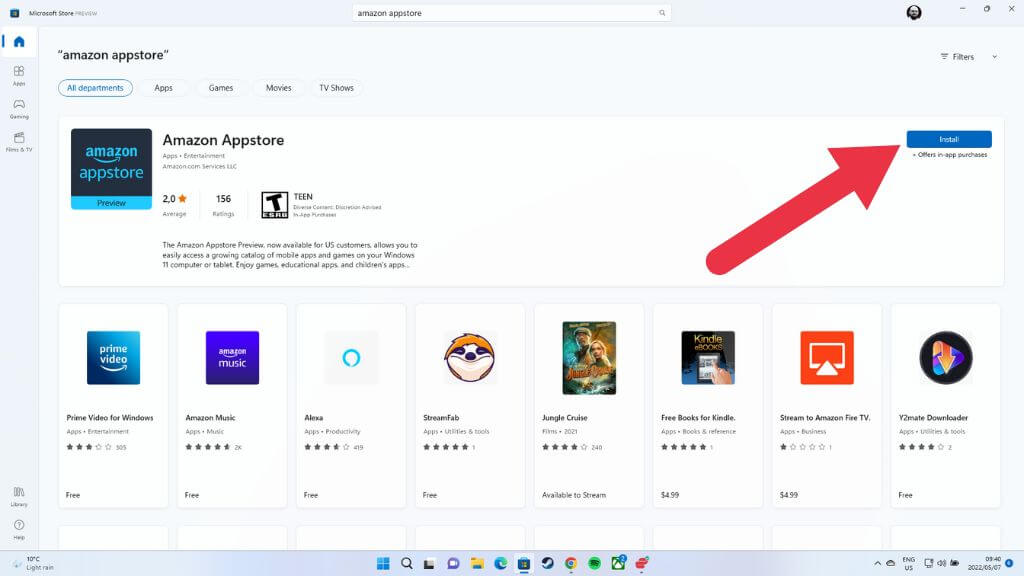The image size is (1024, 576).
Task: Open Steam from taskbar
Action: click(x=547, y=563)
